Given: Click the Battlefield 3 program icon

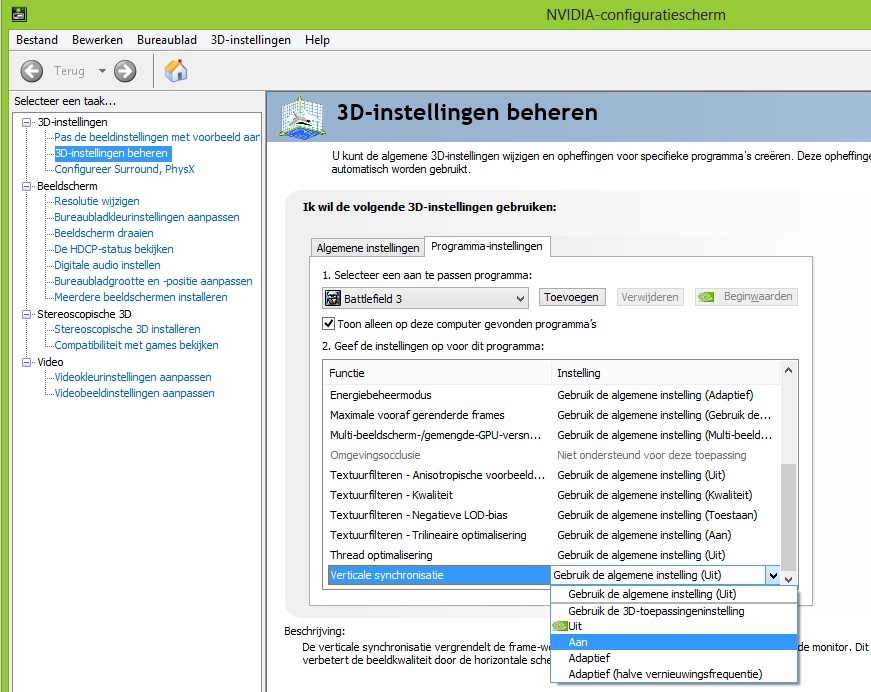Looking at the screenshot, I should (333, 298).
